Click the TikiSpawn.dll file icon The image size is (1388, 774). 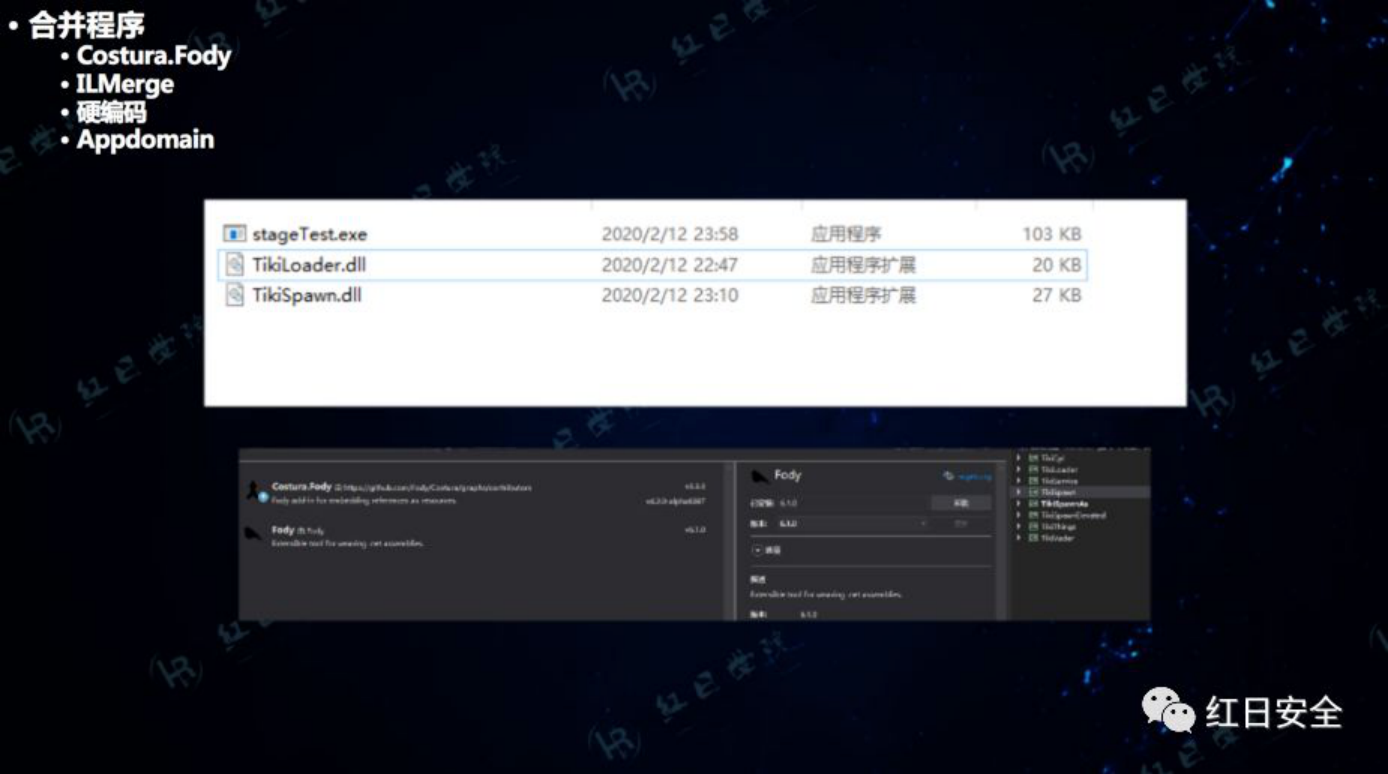tap(234, 295)
